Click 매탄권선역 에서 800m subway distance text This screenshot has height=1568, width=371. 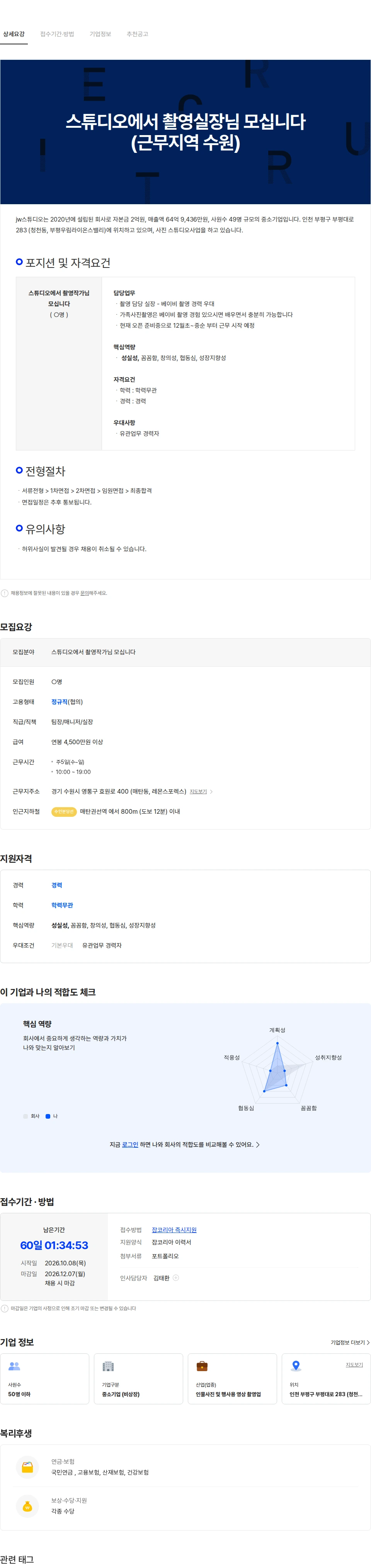point(130,811)
